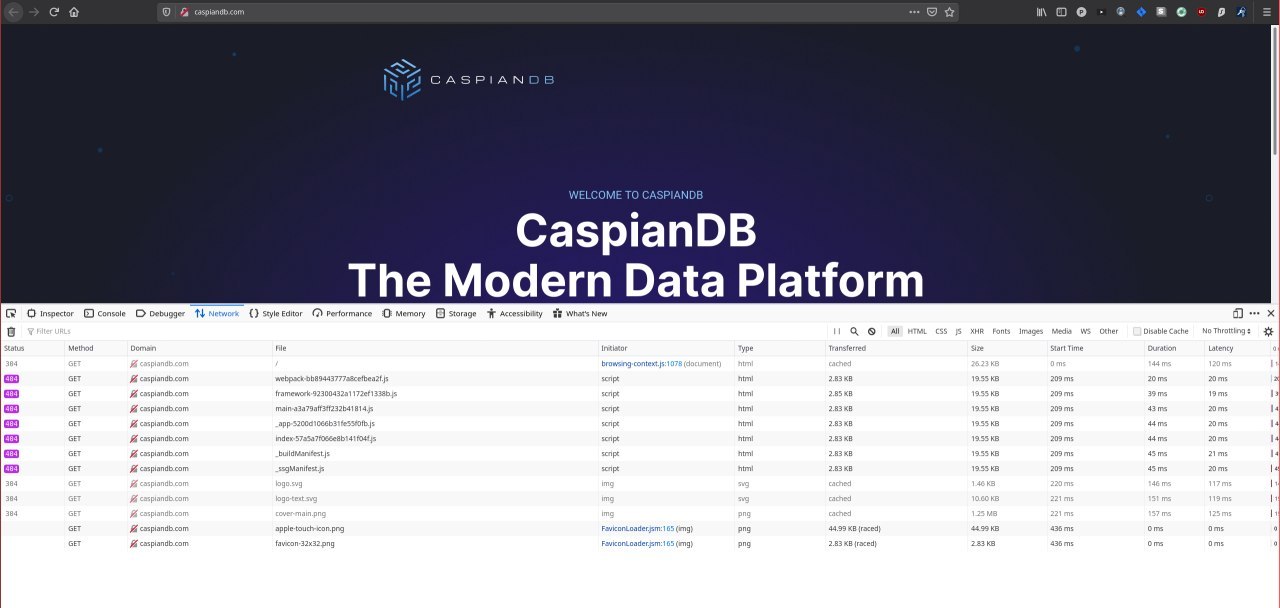Click the CaspianDB logo on the page

click(x=469, y=80)
